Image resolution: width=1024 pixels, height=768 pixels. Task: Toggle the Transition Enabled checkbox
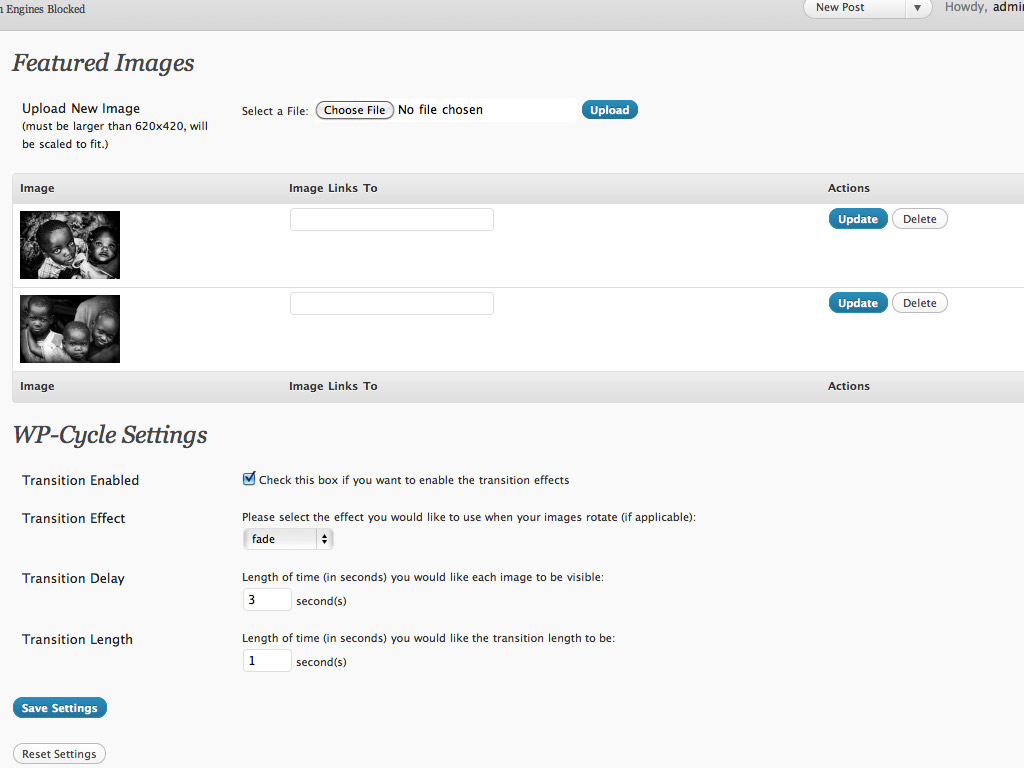coord(249,479)
